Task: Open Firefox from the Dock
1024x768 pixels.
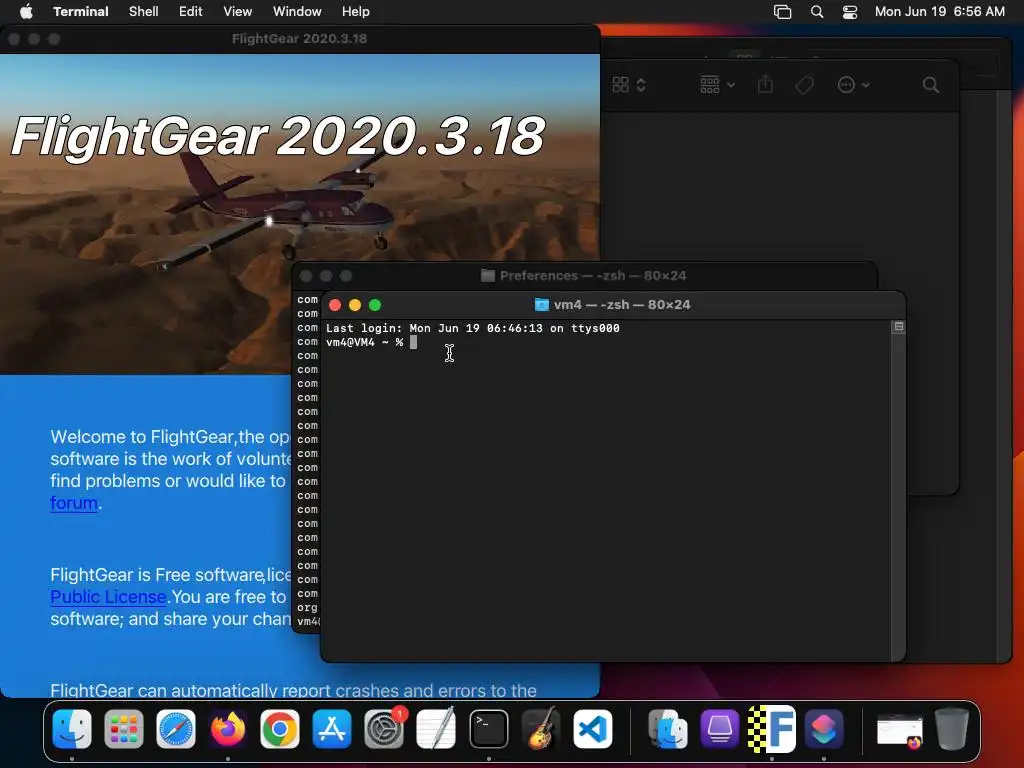Action: pyautogui.click(x=228, y=729)
